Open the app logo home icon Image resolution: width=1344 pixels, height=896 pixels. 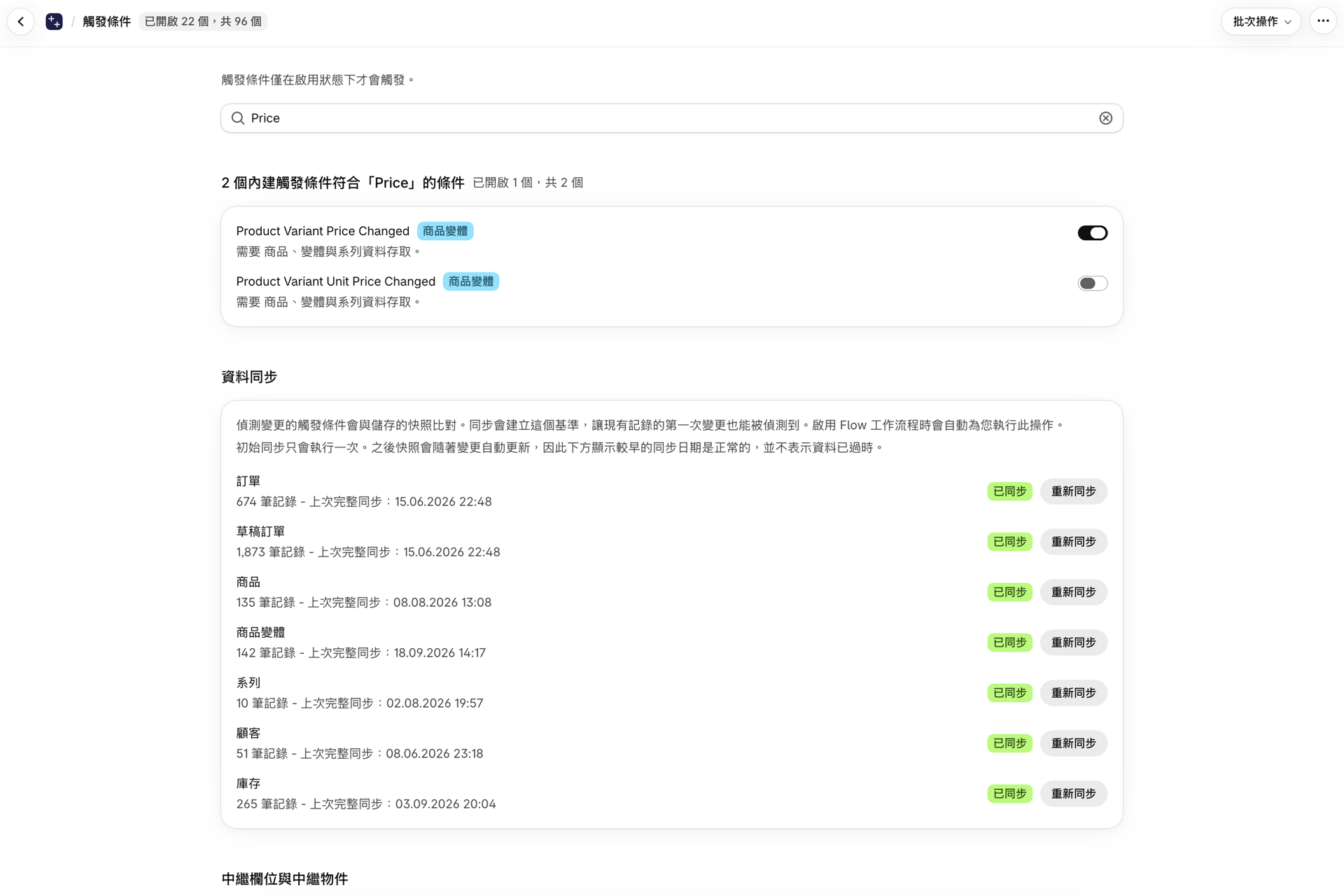click(54, 22)
